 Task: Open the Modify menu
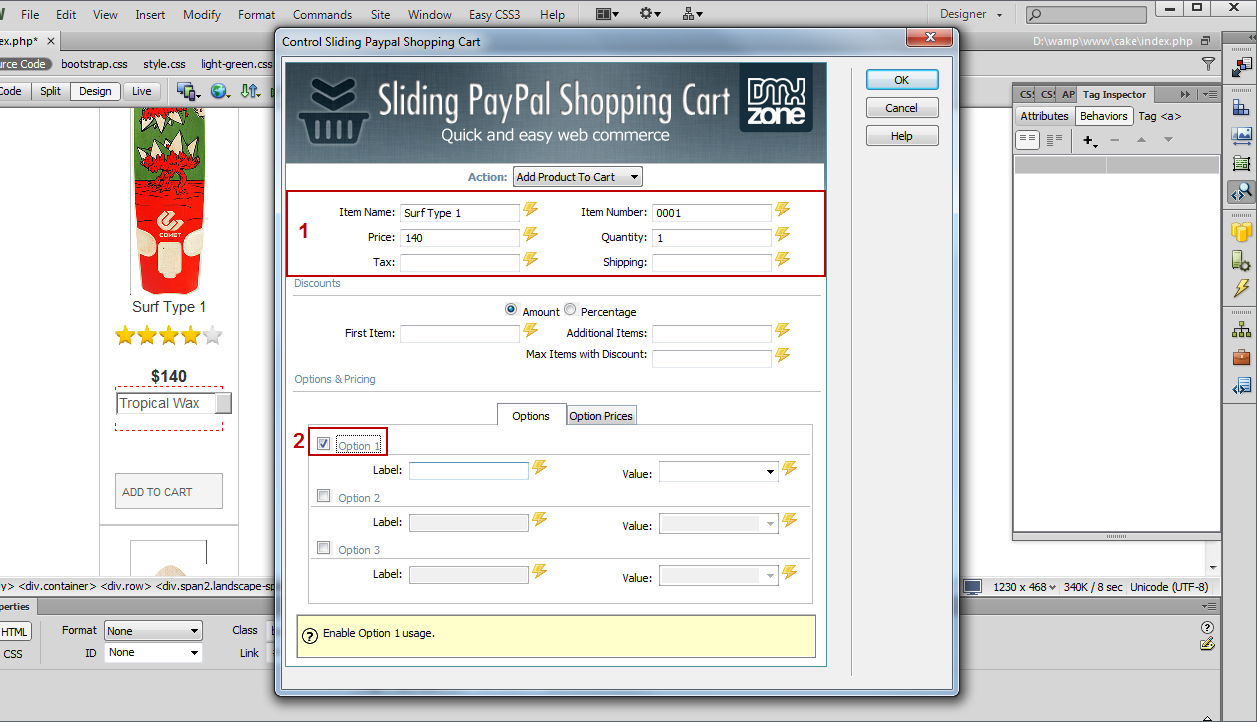coord(202,15)
